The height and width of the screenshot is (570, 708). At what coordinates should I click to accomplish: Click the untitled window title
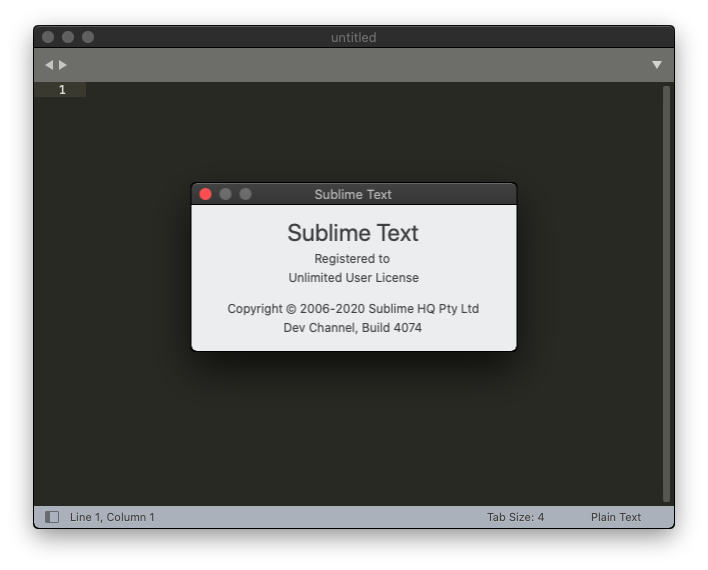(354, 37)
